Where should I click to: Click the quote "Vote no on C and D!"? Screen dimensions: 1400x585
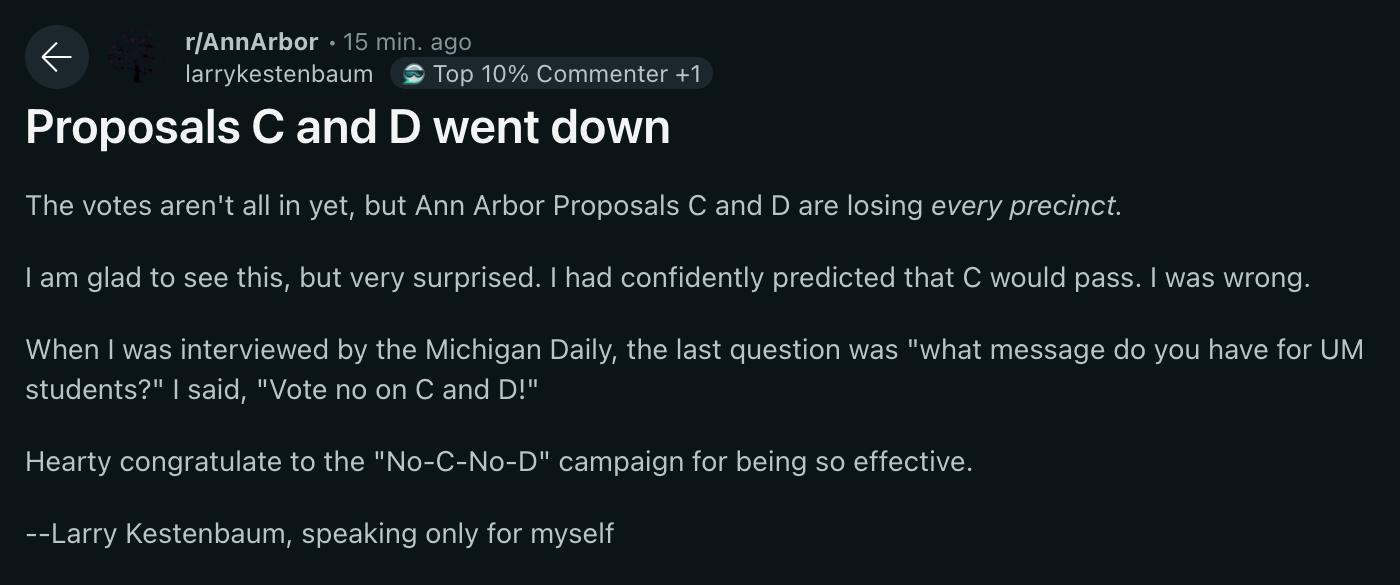point(398,389)
